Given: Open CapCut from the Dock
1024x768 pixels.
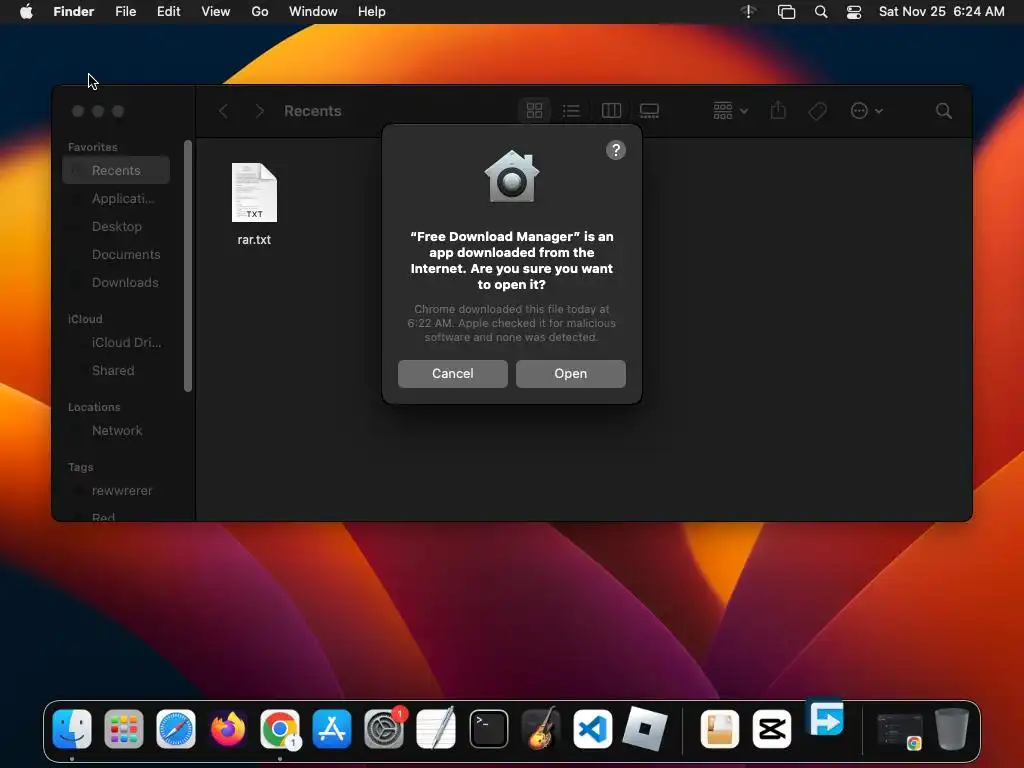Looking at the screenshot, I should click(x=772, y=728).
